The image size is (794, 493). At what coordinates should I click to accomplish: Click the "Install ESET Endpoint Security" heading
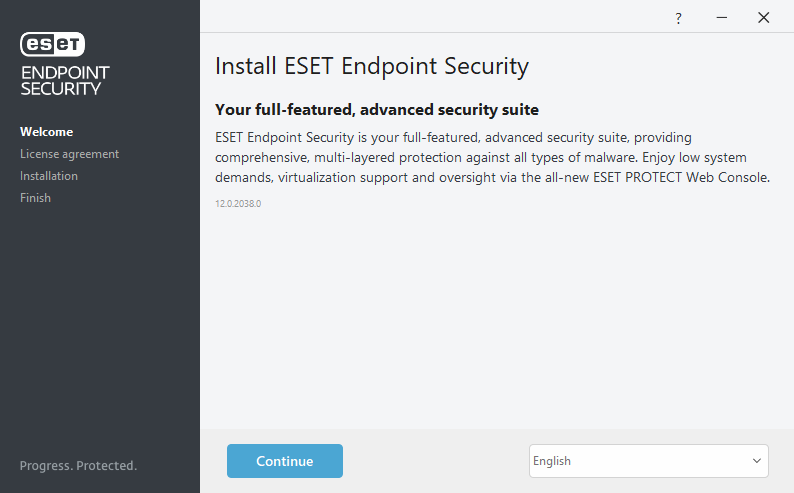click(371, 67)
